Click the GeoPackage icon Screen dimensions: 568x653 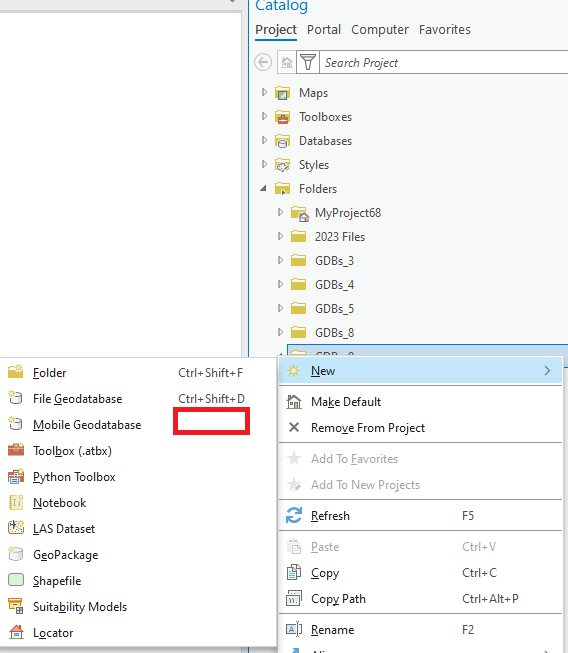[x=16, y=554]
